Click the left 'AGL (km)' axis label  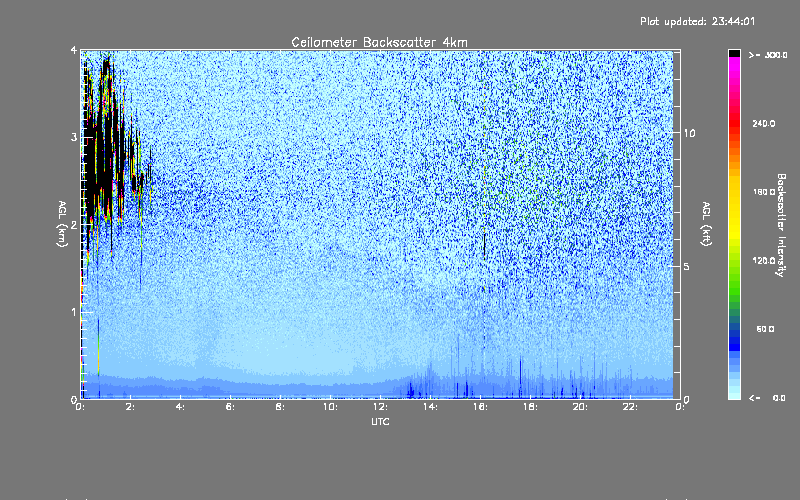tap(62, 224)
